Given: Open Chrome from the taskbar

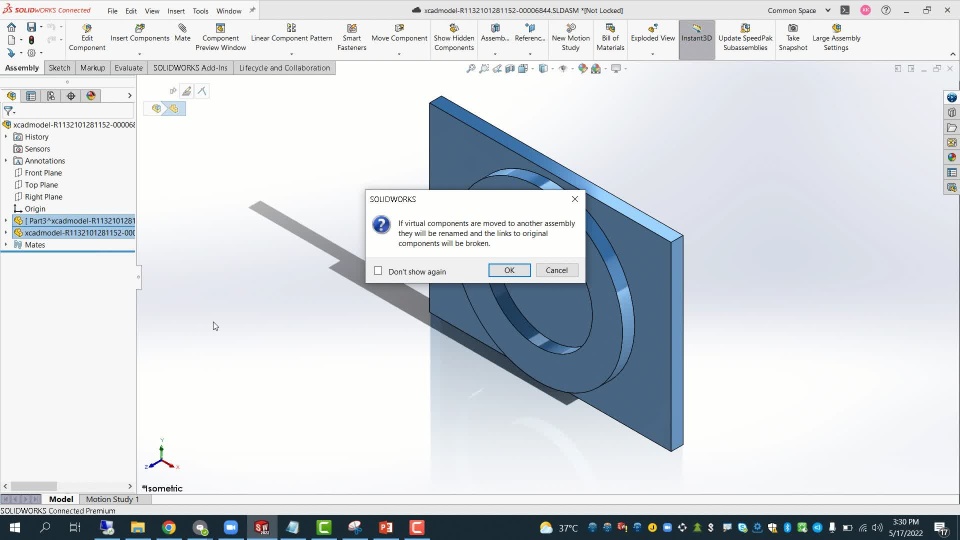Looking at the screenshot, I should click(169, 527).
